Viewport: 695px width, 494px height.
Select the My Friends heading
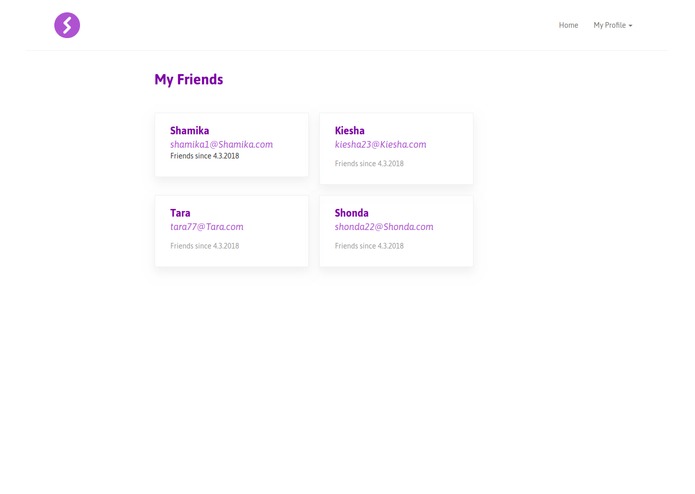pyautogui.click(x=189, y=80)
